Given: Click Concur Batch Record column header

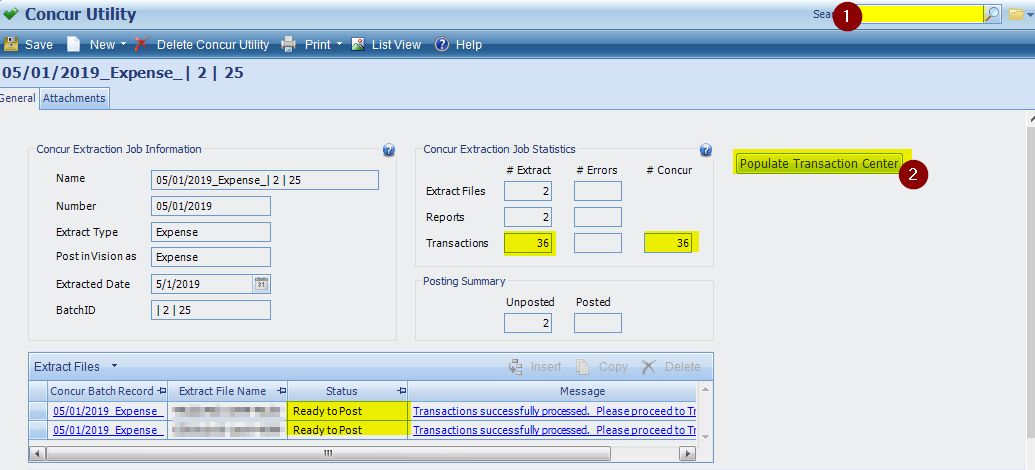Looking at the screenshot, I should point(108,391).
